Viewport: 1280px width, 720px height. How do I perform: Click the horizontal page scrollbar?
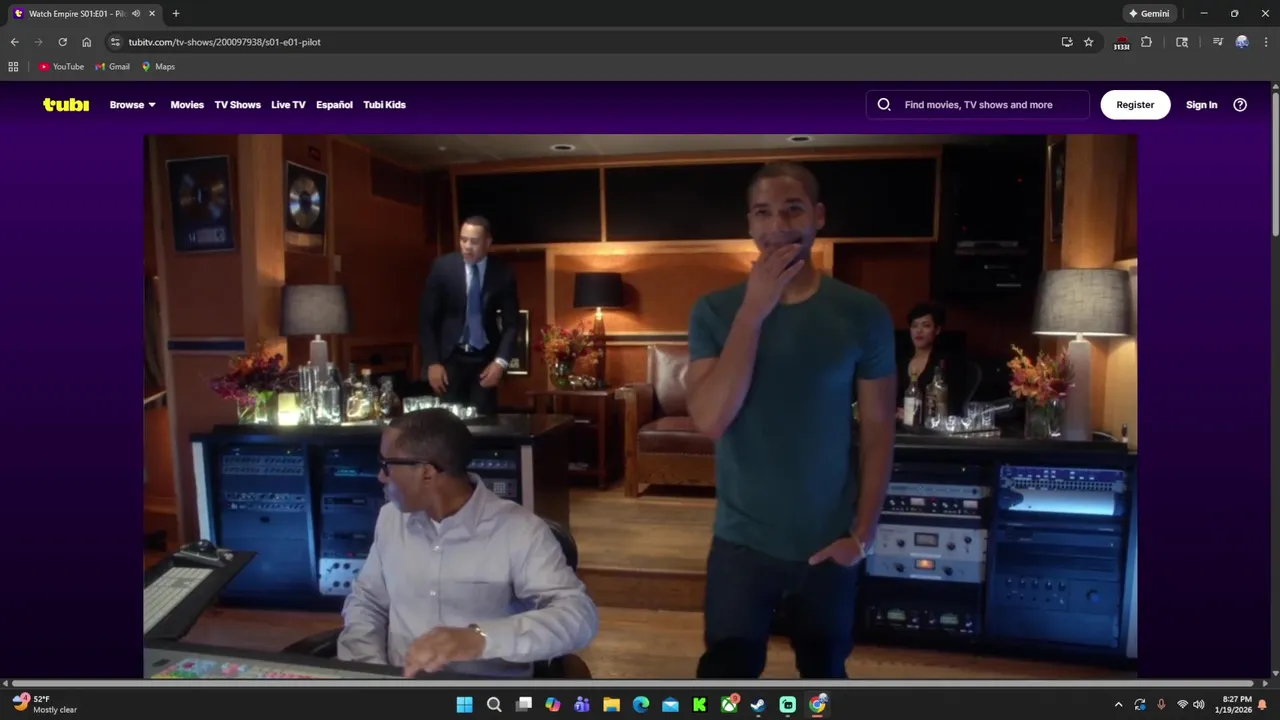point(635,683)
